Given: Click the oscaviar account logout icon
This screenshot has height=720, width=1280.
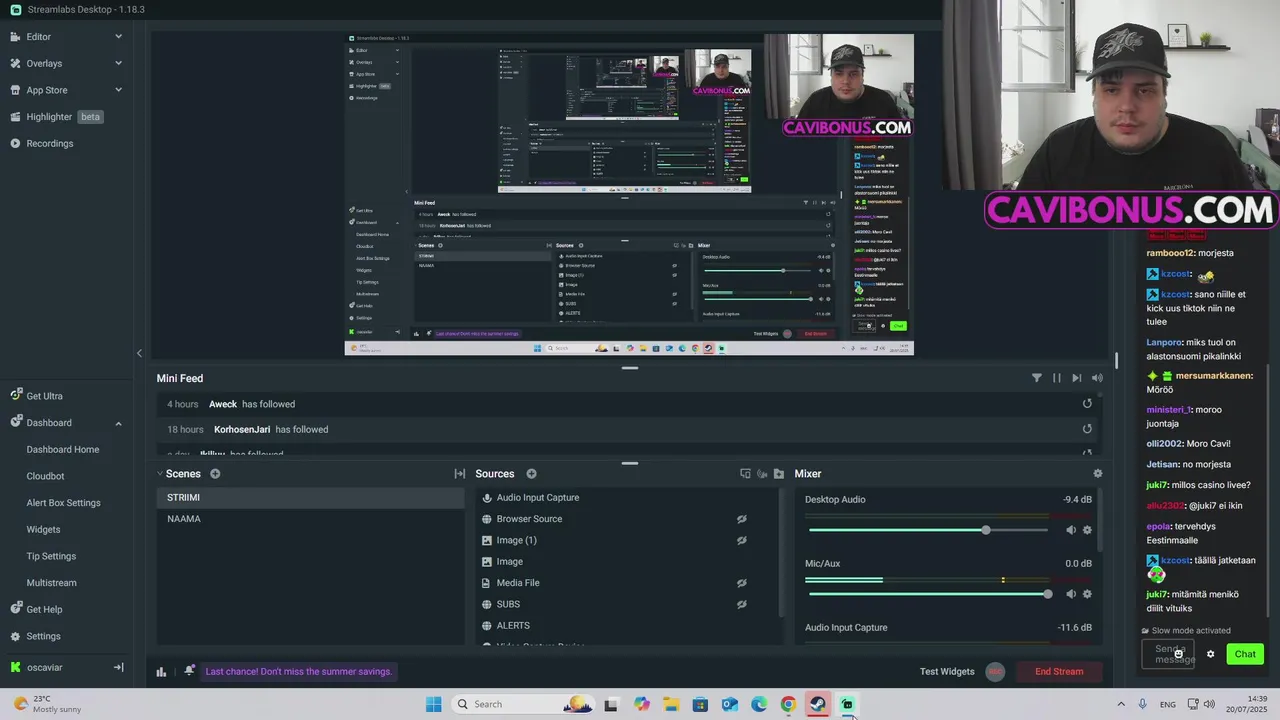Looking at the screenshot, I should click(118, 667).
